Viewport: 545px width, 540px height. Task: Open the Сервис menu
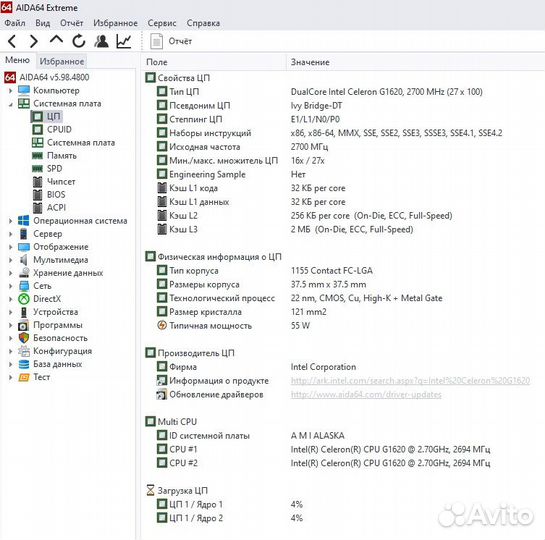tap(162, 23)
